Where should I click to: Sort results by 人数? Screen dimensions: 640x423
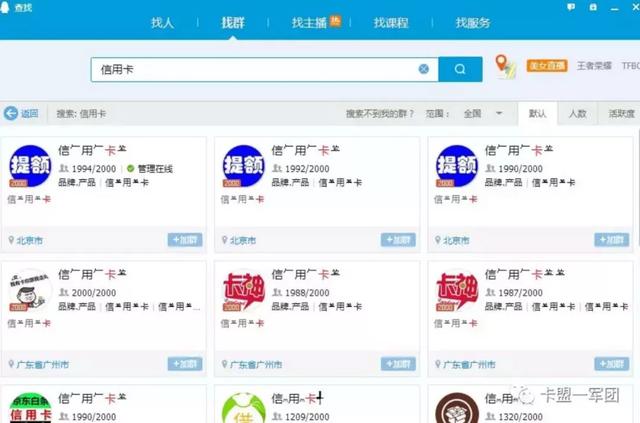578,114
